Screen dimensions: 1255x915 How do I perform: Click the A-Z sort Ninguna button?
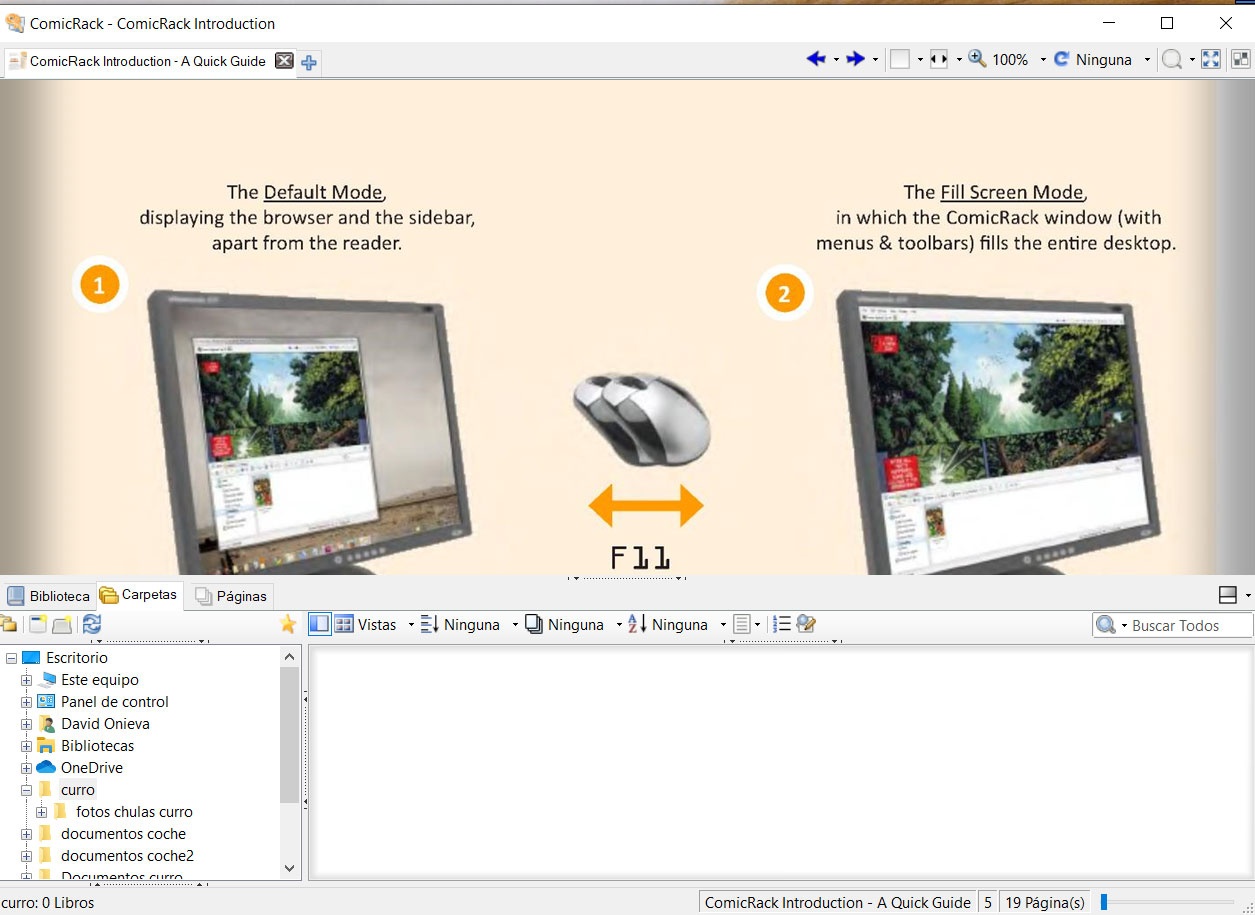[668, 625]
